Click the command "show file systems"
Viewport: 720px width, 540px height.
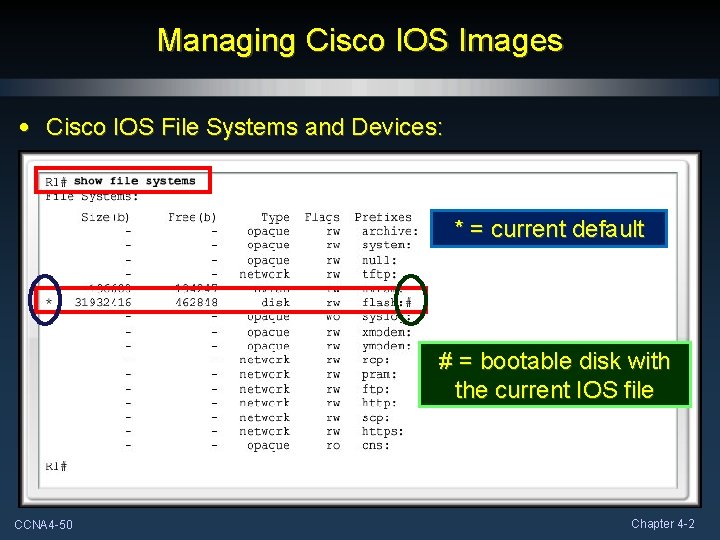[135, 181]
